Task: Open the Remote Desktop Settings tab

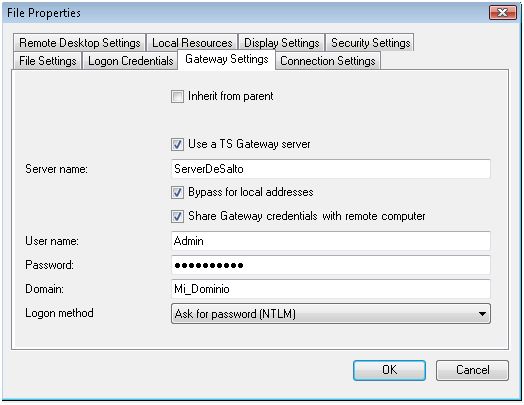Action: [x=80, y=43]
